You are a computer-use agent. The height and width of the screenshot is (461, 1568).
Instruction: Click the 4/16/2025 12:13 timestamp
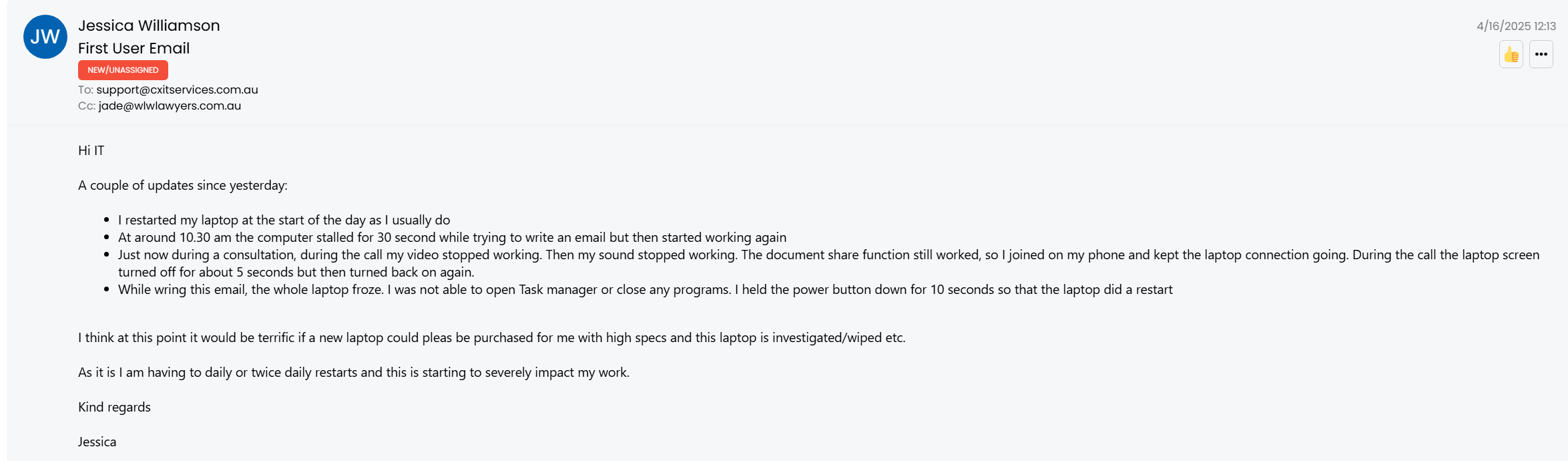(x=1516, y=26)
